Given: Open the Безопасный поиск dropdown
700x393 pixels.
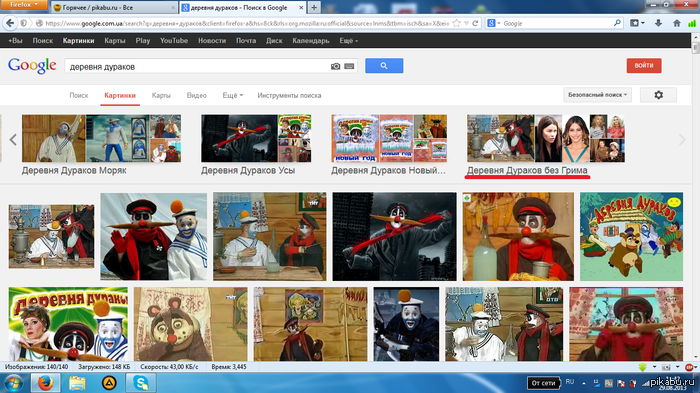Looking at the screenshot, I should coord(597,95).
